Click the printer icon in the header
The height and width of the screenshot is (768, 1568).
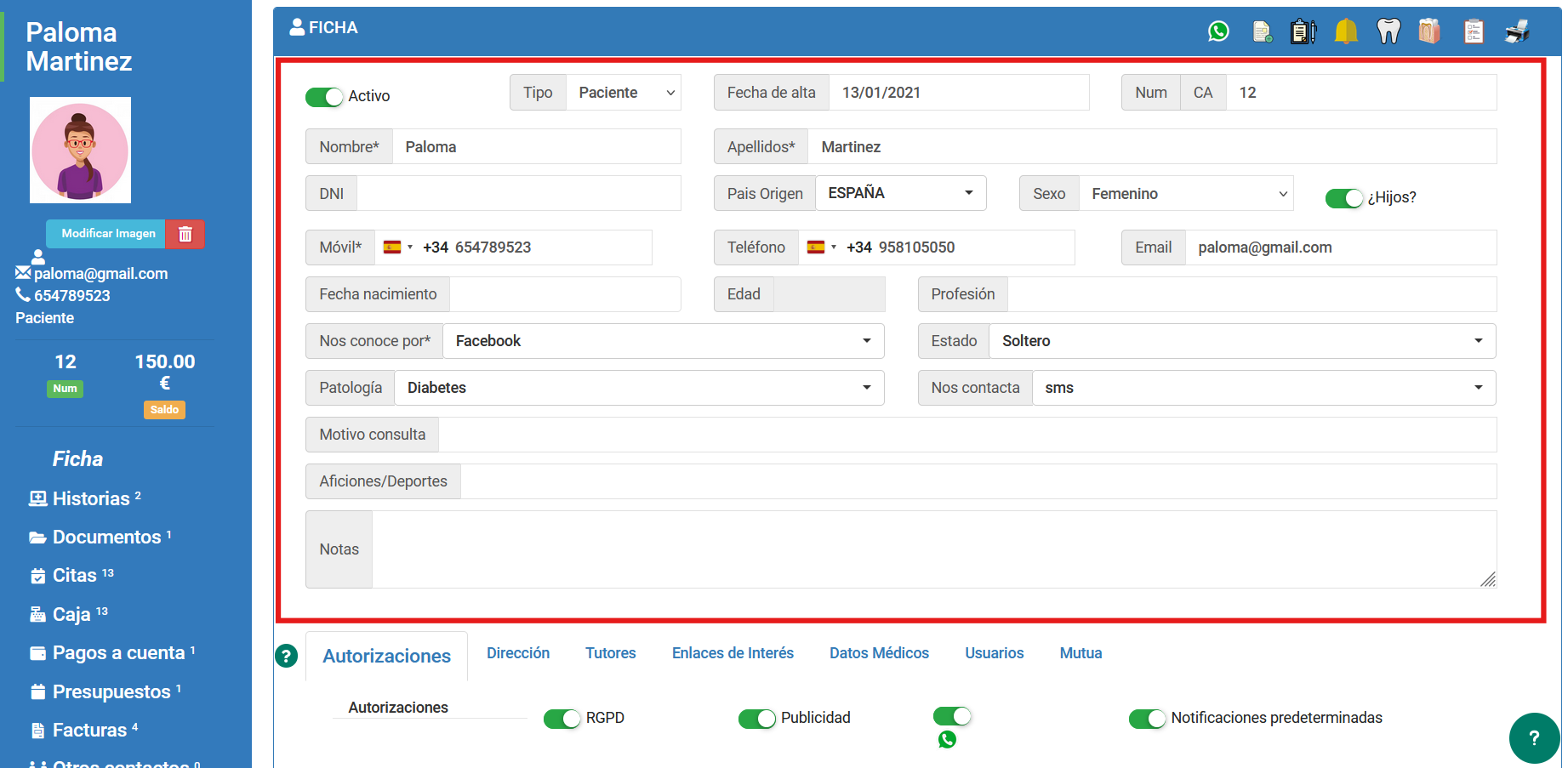tap(1517, 31)
